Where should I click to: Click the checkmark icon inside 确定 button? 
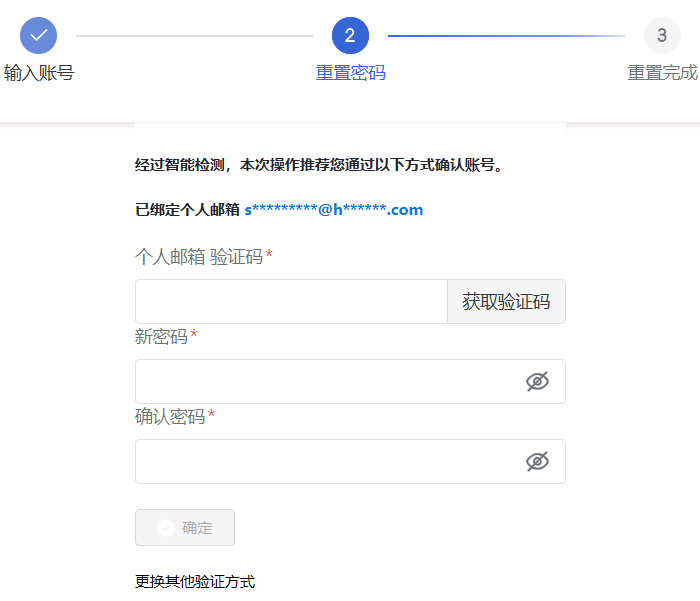[166, 528]
